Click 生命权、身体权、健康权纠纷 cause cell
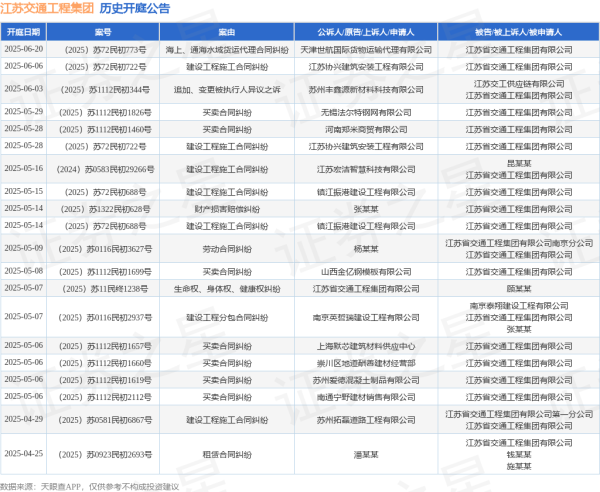600x492 pixels. 227,289
